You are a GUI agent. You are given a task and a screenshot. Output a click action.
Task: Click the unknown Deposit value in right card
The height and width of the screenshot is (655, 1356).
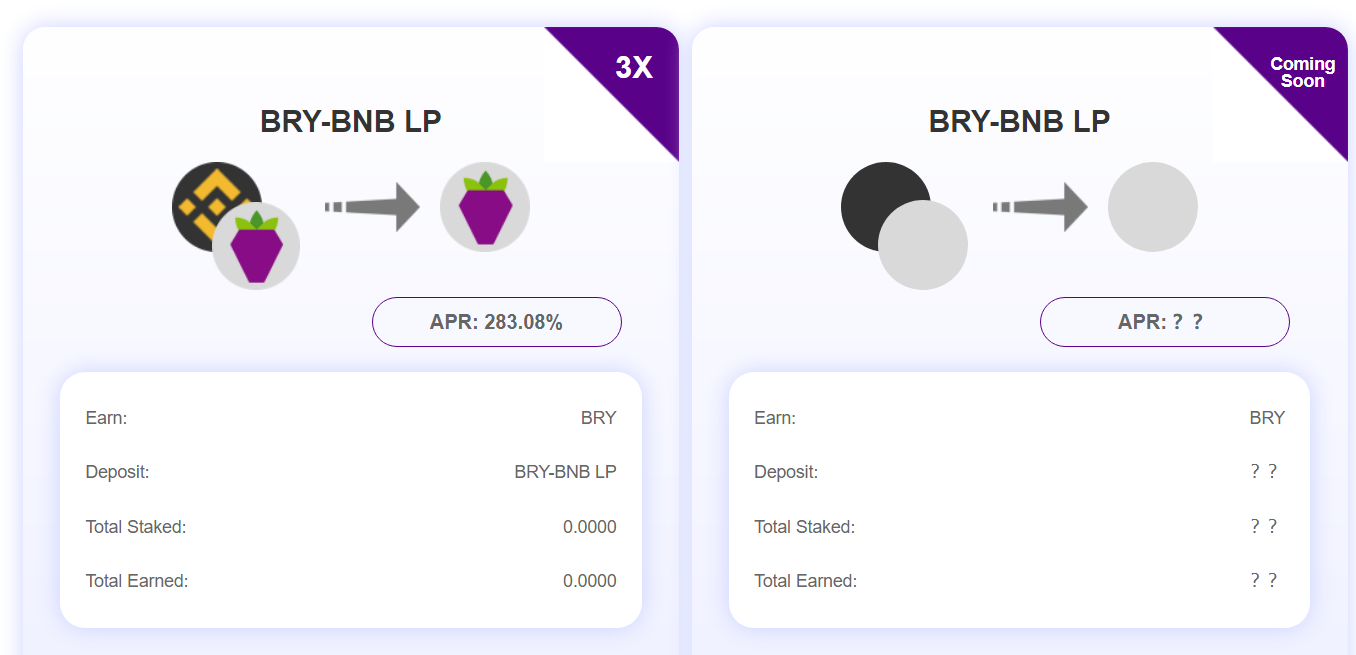(1264, 472)
